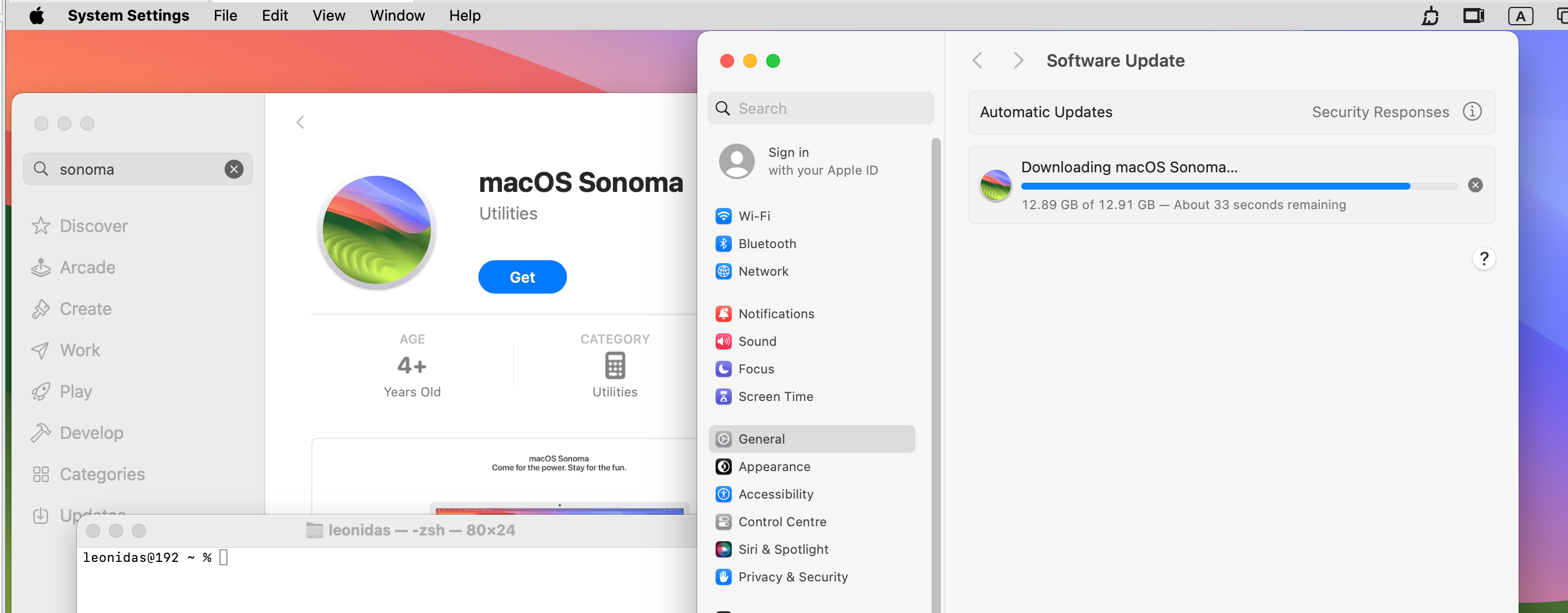Click the input source A menu bar icon
This screenshot has height=613, width=1568.
(x=1520, y=16)
